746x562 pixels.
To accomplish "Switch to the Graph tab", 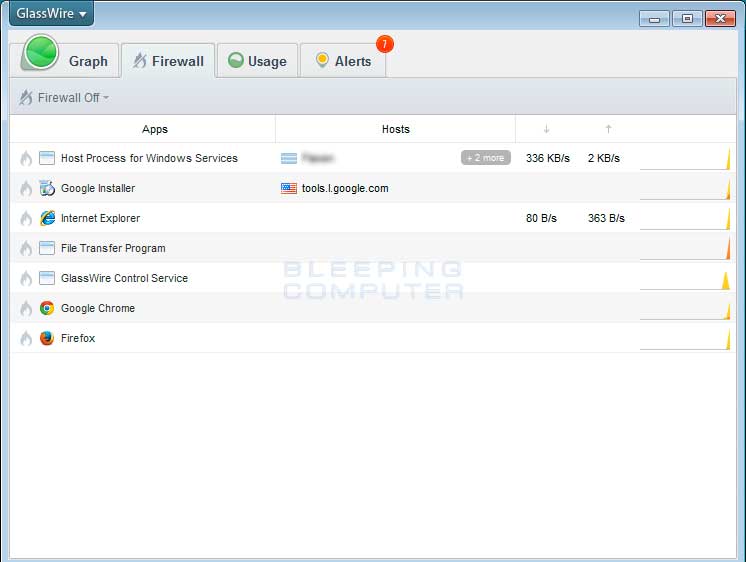I will 65,61.
